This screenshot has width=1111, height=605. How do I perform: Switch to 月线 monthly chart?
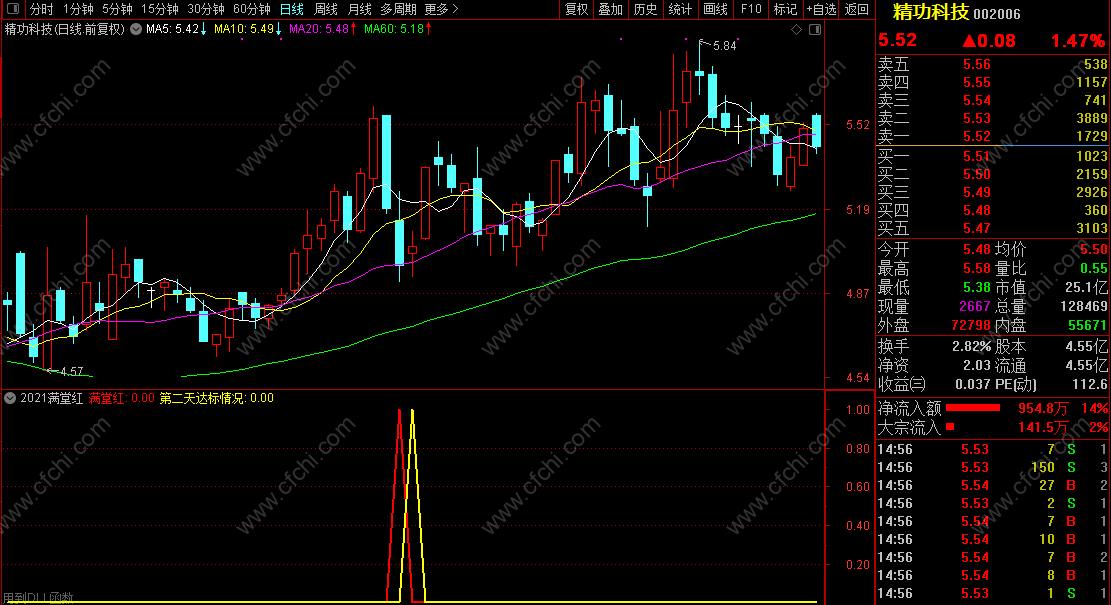[x=360, y=9]
